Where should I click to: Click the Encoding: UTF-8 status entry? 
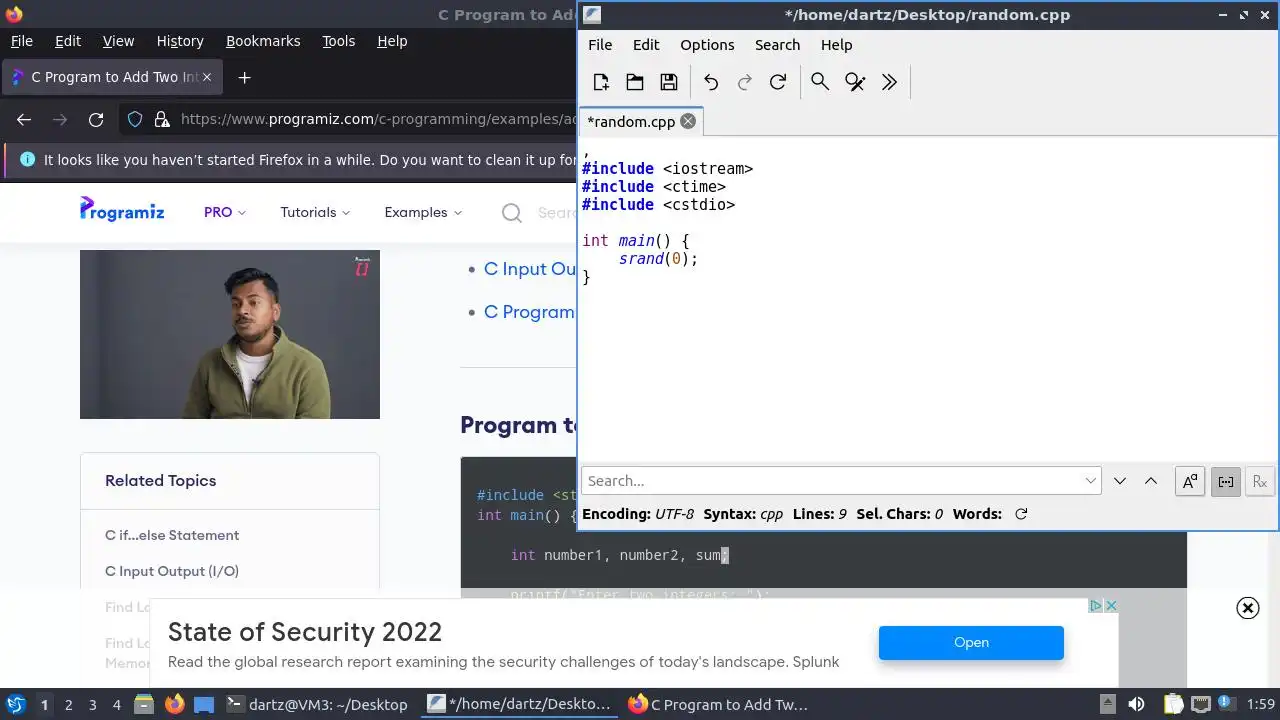(638, 514)
